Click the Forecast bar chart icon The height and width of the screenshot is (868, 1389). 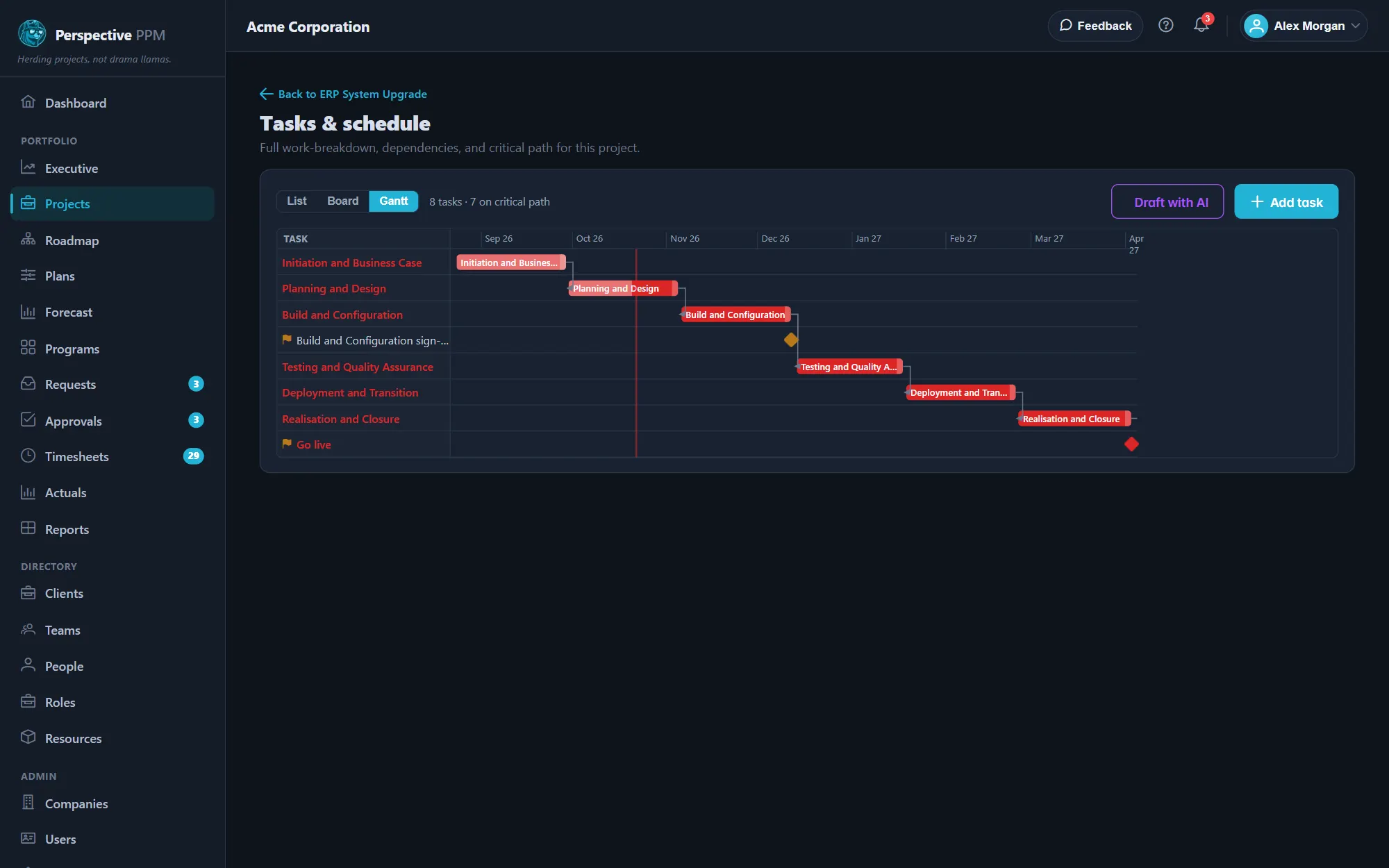pos(28,312)
